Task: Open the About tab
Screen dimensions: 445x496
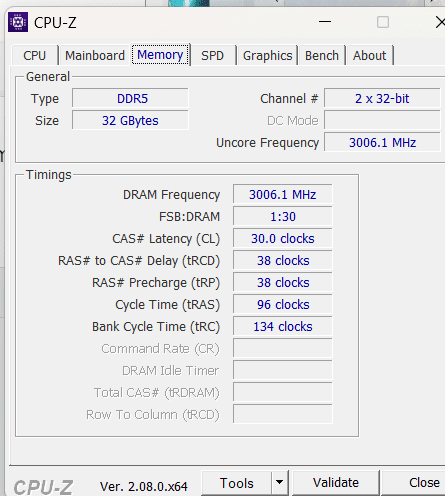Action: (x=369, y=56)
